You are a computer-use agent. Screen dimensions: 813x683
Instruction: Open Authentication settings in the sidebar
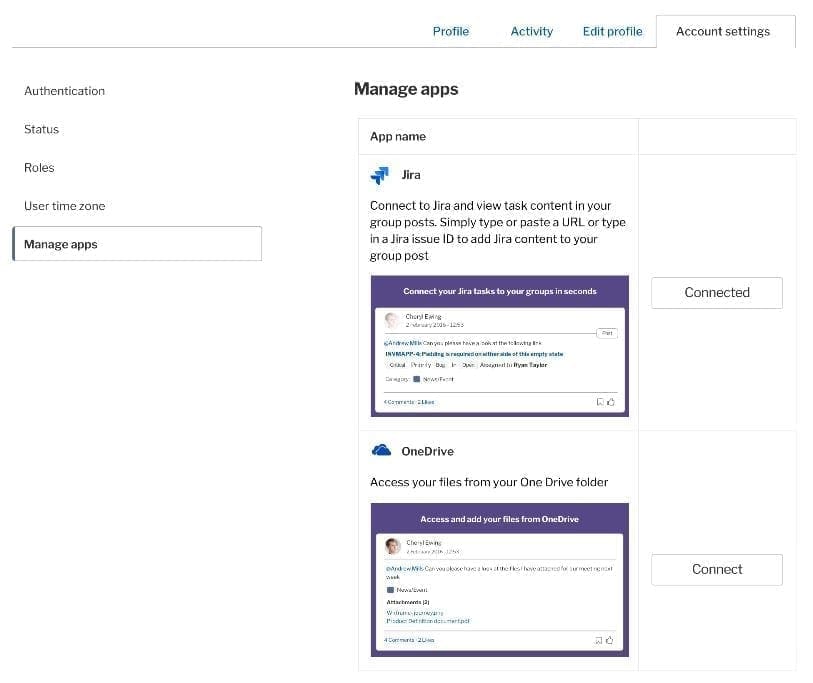(64, 91)
